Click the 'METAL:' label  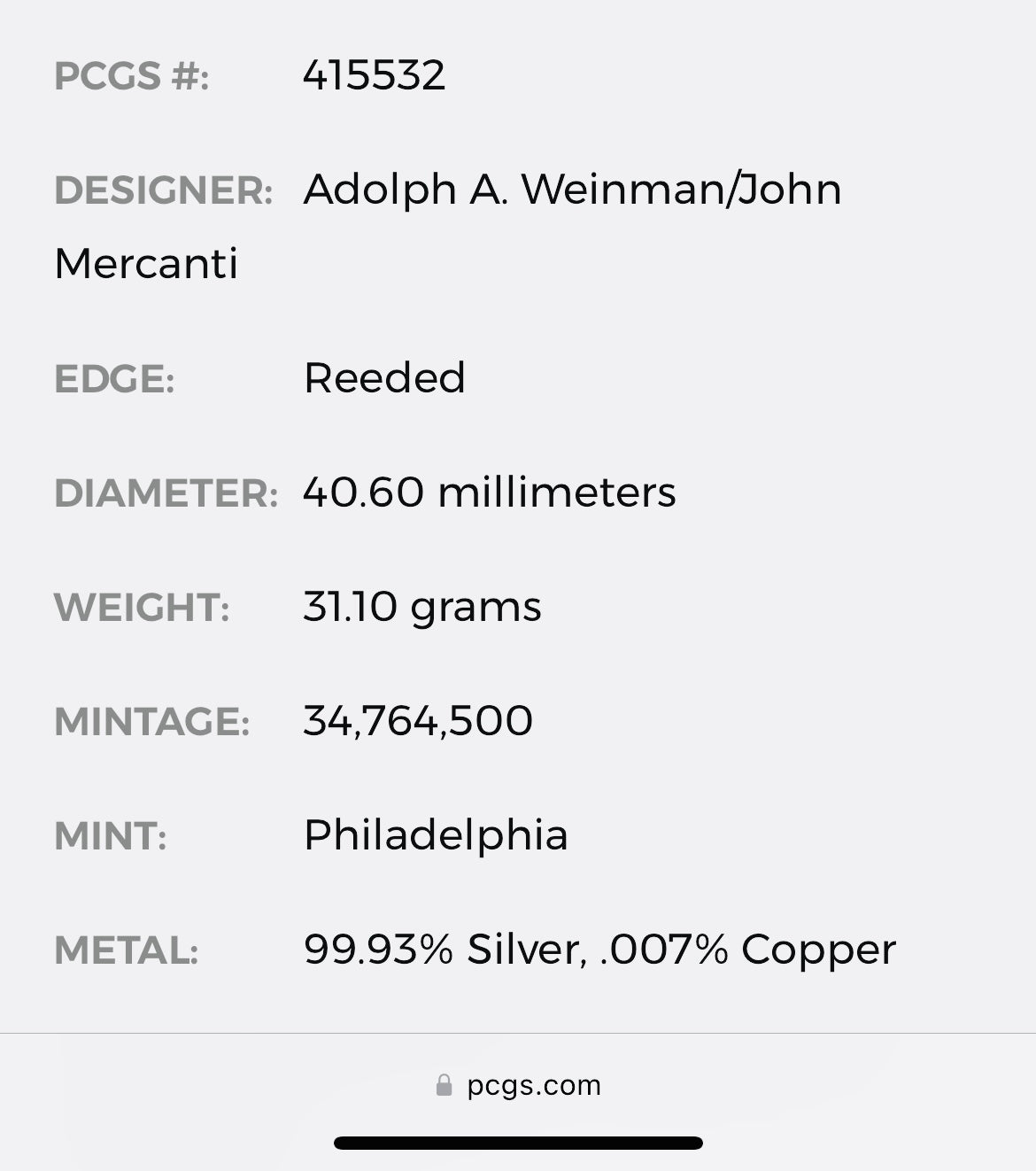point(126,950)
